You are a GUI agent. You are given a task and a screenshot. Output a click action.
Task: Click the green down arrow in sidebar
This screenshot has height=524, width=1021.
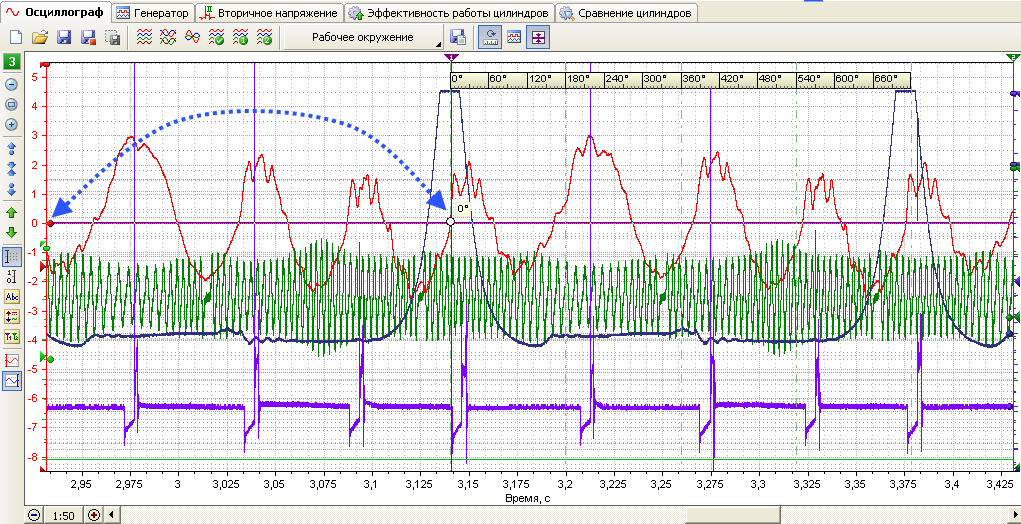tap(12, 232)
